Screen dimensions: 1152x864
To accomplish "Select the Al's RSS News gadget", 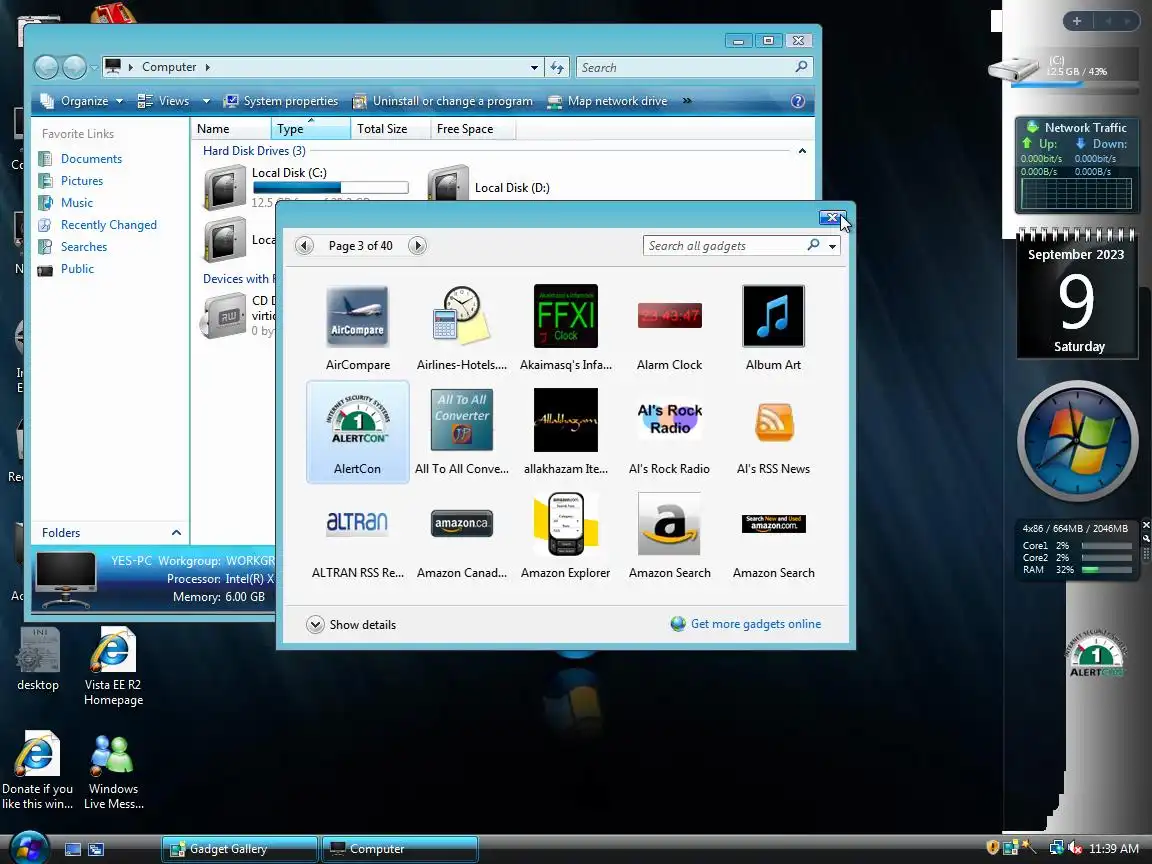I will (x=774, y=421).
